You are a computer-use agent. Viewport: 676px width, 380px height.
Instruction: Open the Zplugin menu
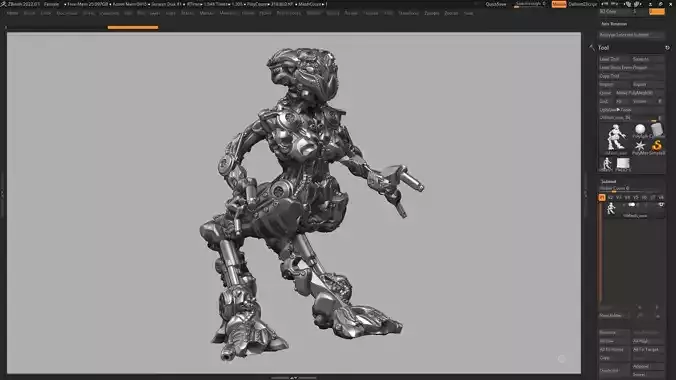pyautogui.click(x=432, y=13)
